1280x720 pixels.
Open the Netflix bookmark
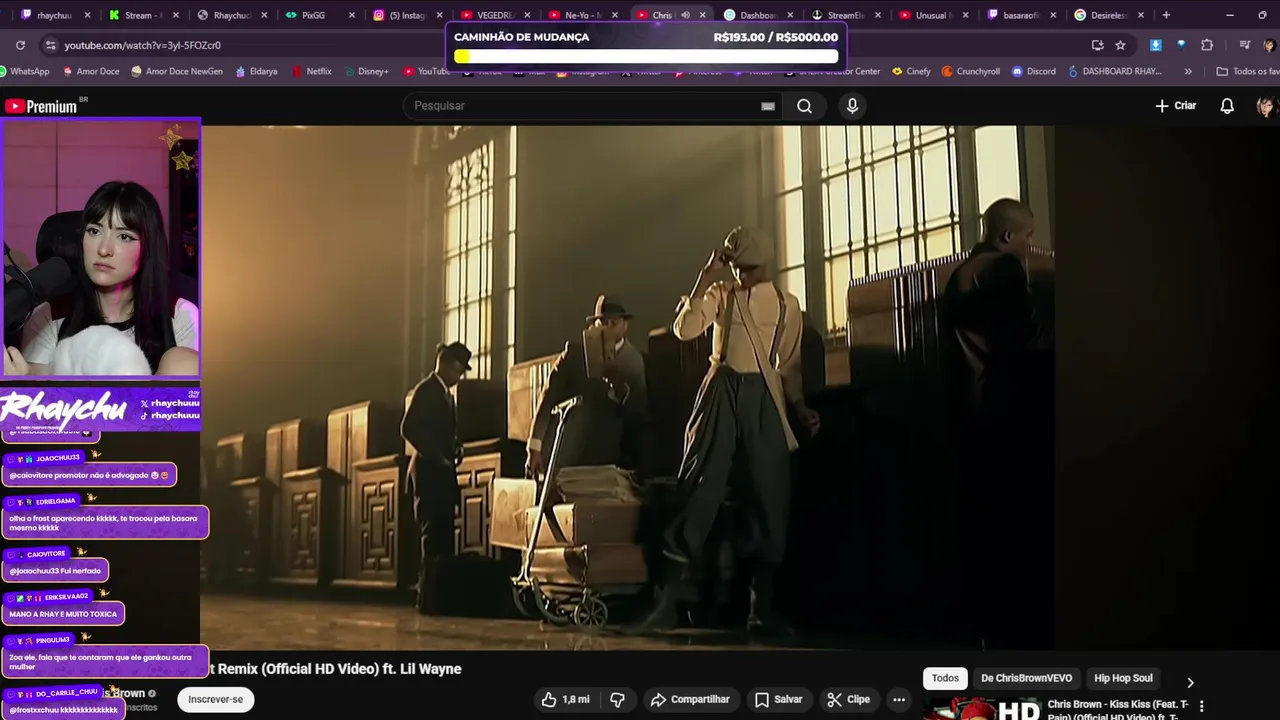tap(311, 72)
